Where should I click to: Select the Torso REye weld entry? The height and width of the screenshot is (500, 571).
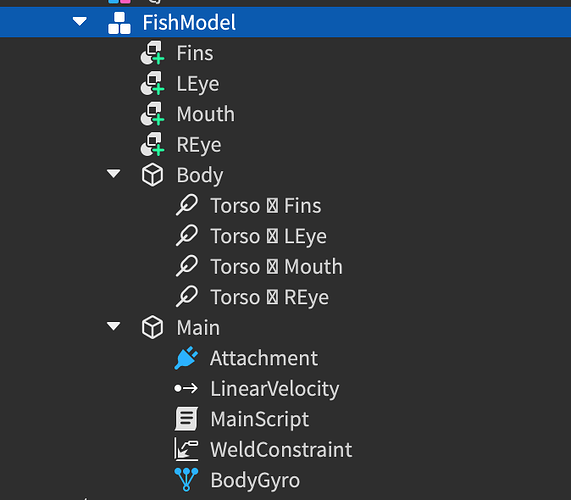[270, 297]
